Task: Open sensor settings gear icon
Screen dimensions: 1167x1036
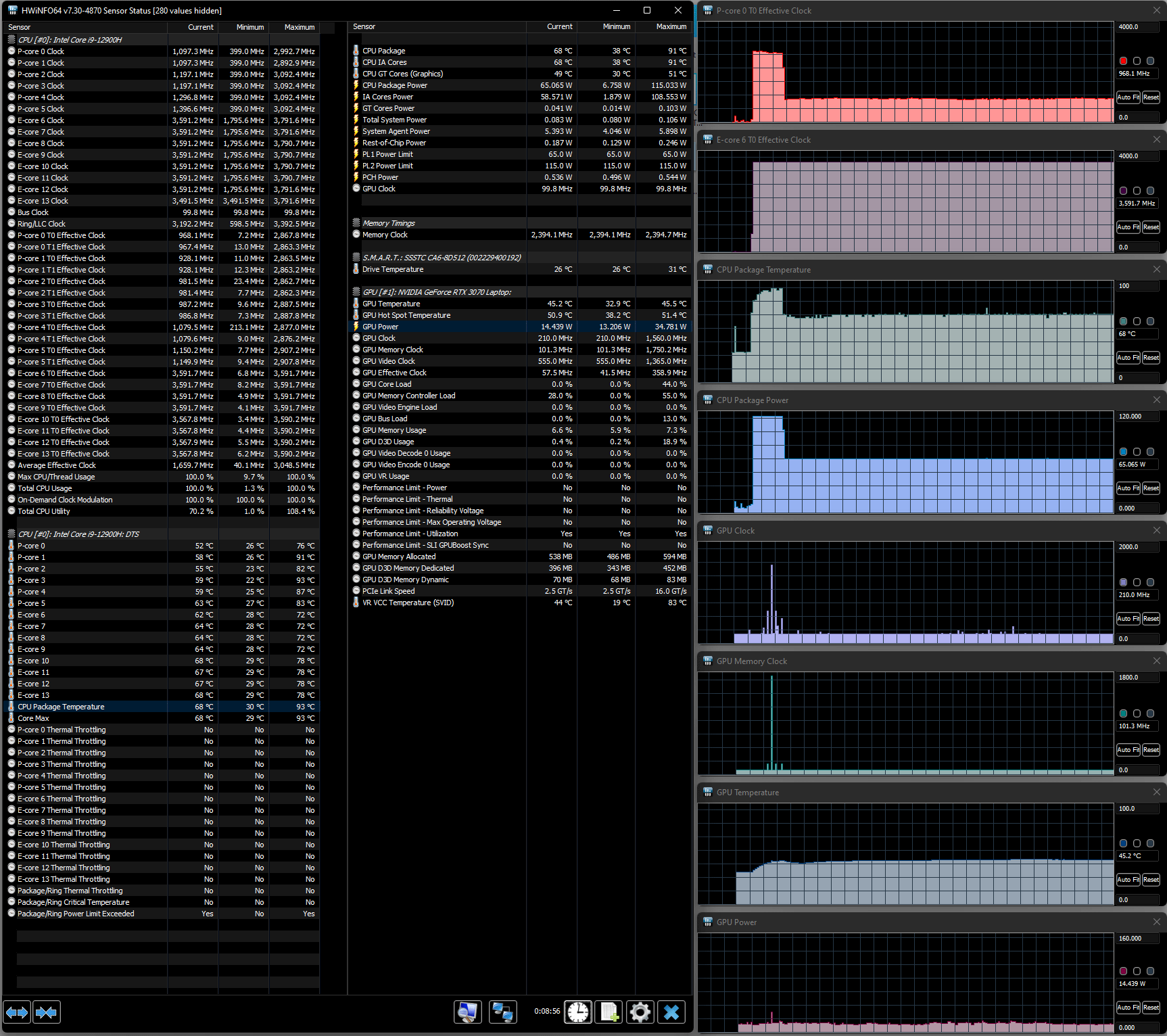Action: tap(640, 1012)
